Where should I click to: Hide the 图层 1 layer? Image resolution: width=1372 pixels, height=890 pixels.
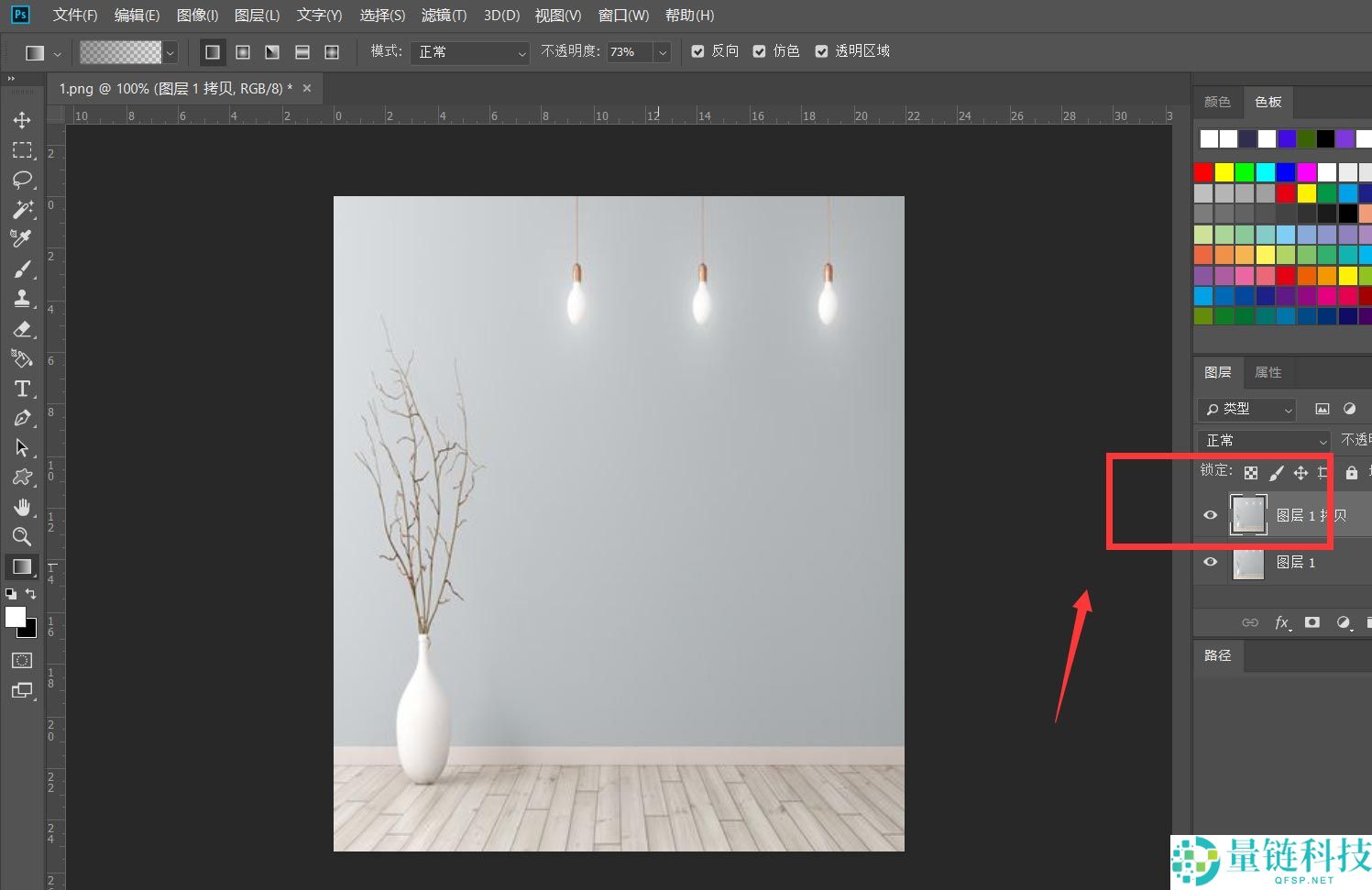coord(1210,562)
